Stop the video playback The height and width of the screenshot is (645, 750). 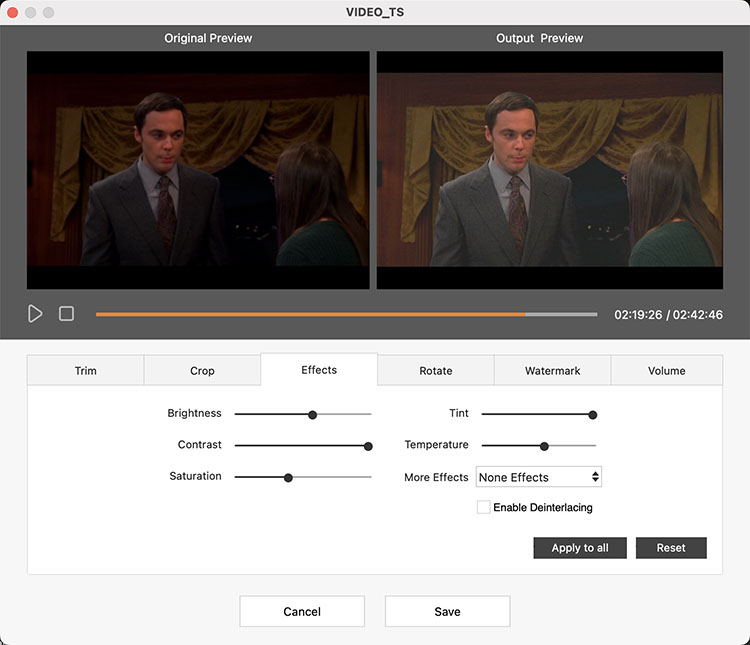pyautogui.click(x=66, y=314)
